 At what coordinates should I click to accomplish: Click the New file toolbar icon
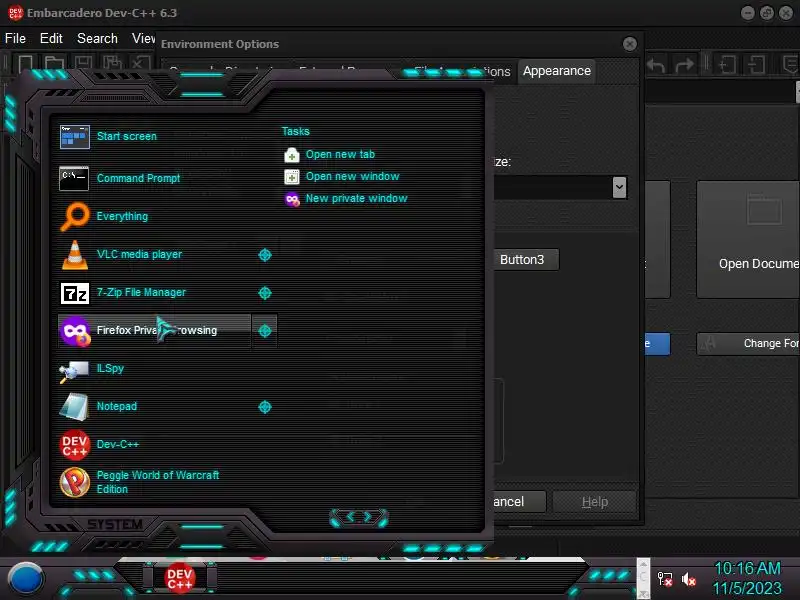[x=26, y=64]
